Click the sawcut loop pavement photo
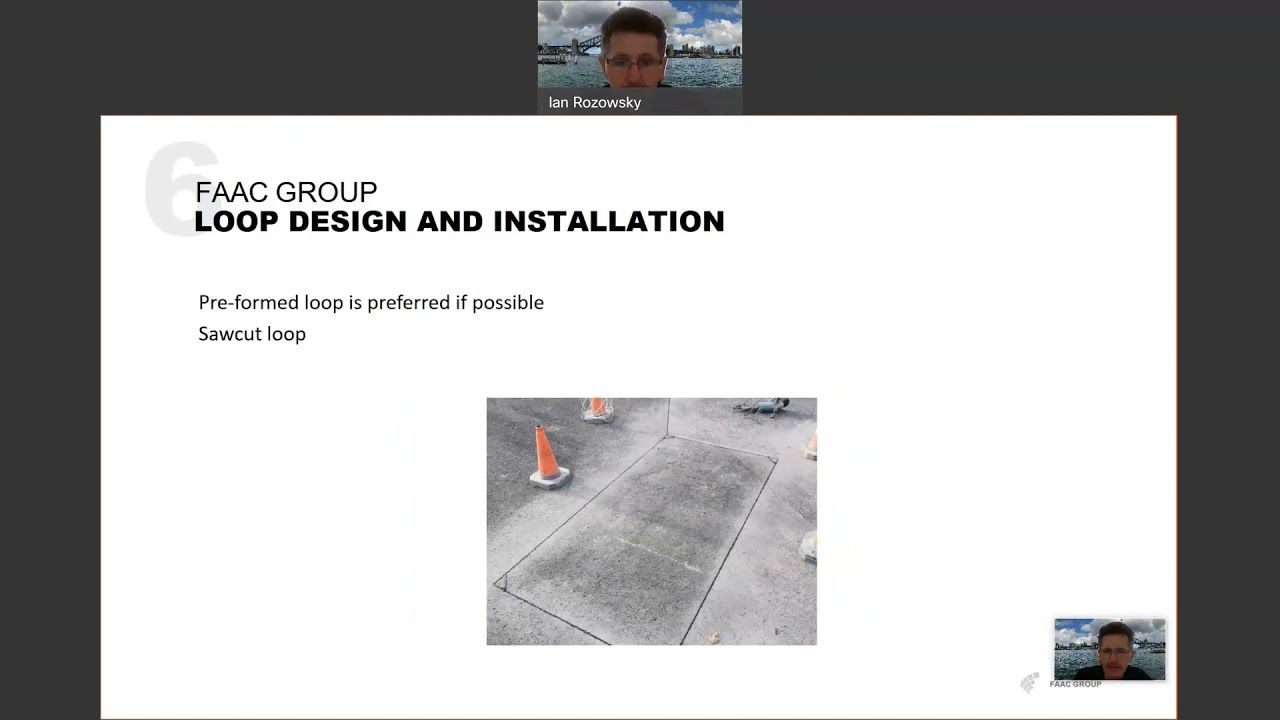Image resolution: width=1280 pixels, height=720 pixels. [651, 521]
